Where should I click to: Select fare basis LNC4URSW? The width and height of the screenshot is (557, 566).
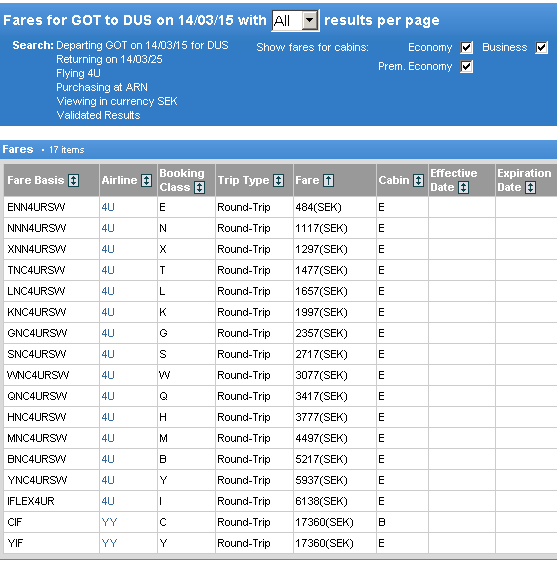(36, 291)
